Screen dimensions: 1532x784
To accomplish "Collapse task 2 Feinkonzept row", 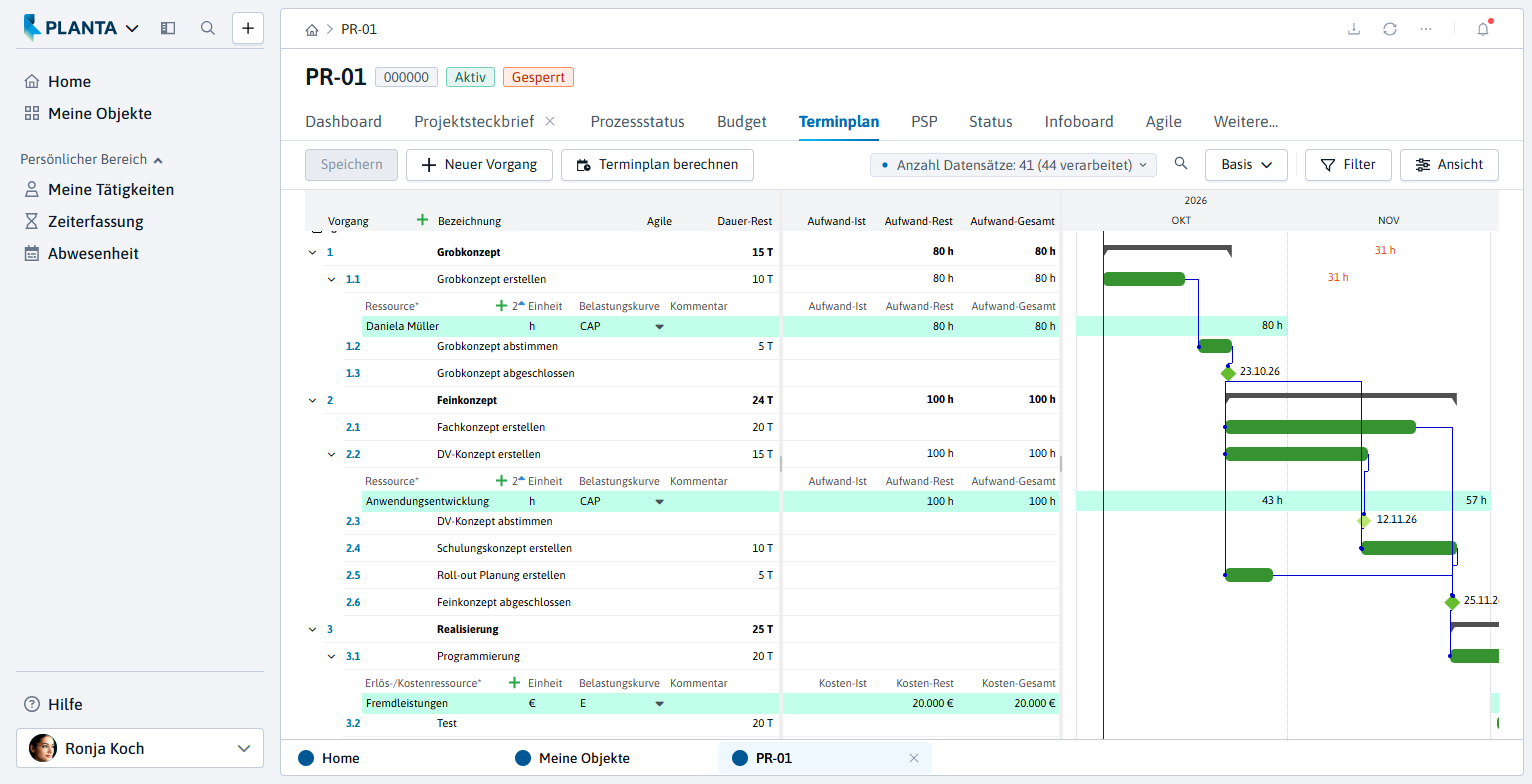I will 313,400.
